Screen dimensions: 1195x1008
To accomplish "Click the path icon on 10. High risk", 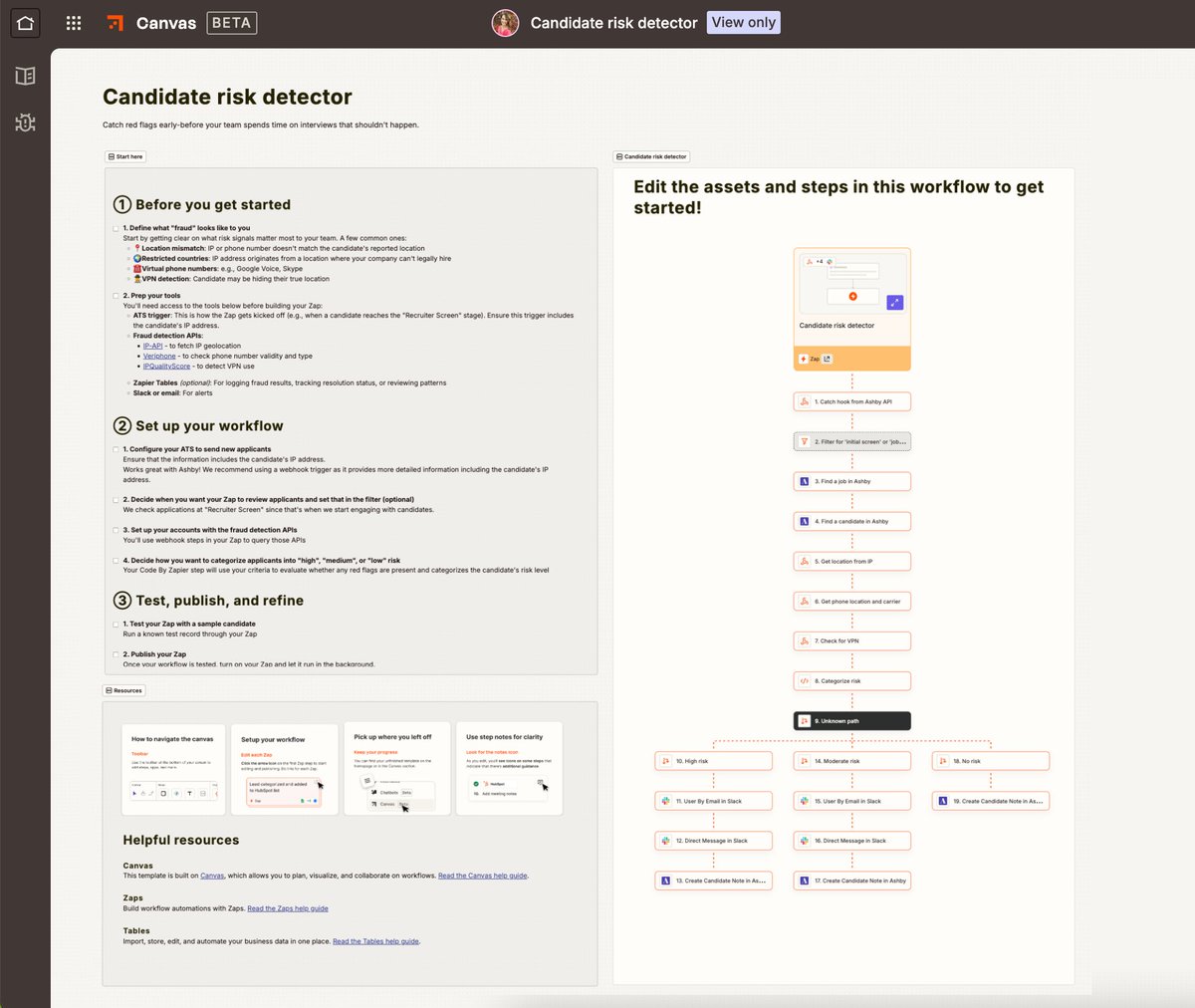I will pos(666,761).
